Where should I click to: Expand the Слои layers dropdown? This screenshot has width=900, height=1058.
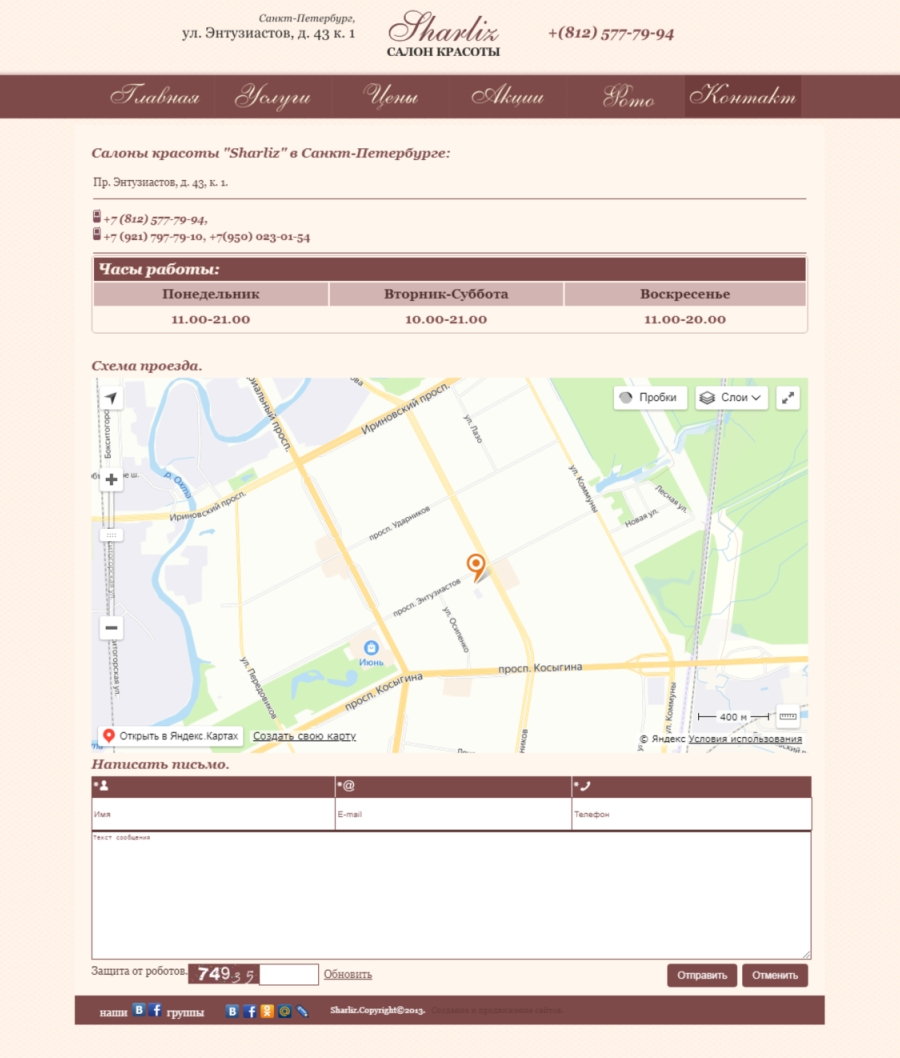(x=731, y=397)
